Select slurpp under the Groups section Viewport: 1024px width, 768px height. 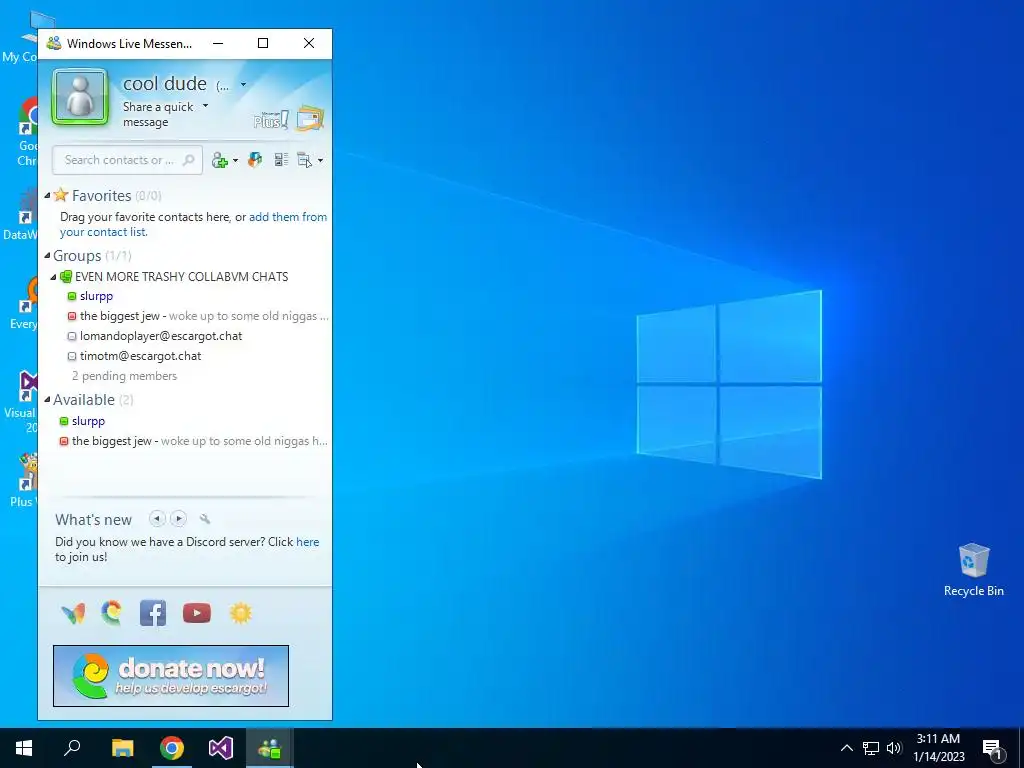[x=96, y=296]
